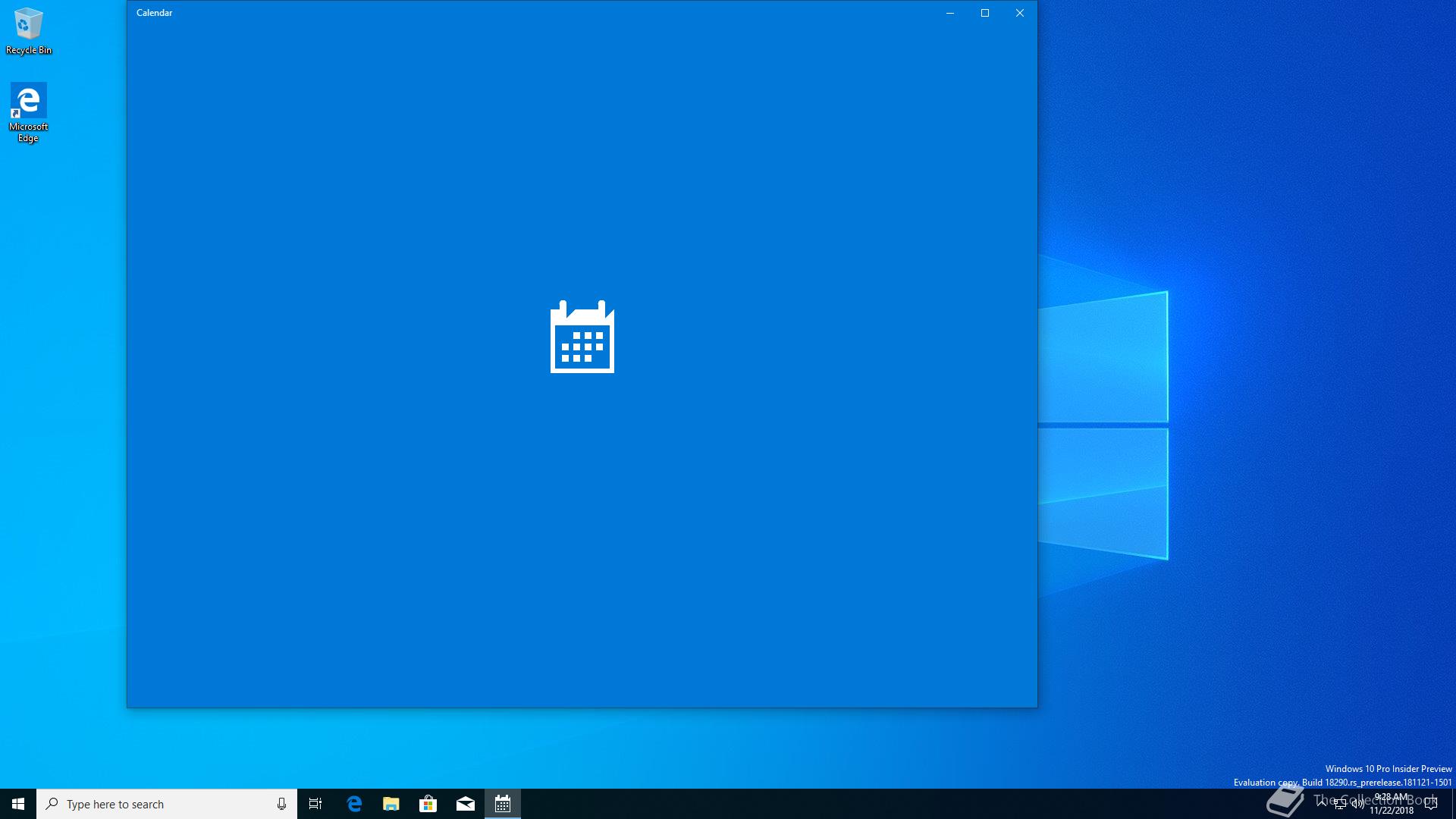Open the Windows Start menu

[x=18, y=804]
